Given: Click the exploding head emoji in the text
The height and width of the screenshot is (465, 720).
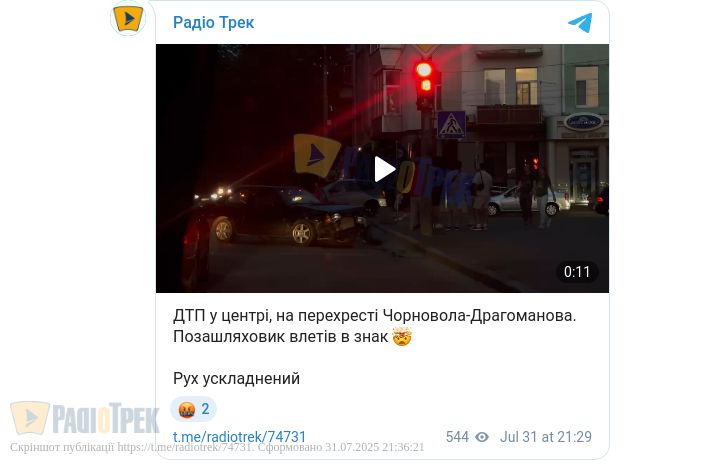Looking at the screenshot, I should [x=402, y=336].
